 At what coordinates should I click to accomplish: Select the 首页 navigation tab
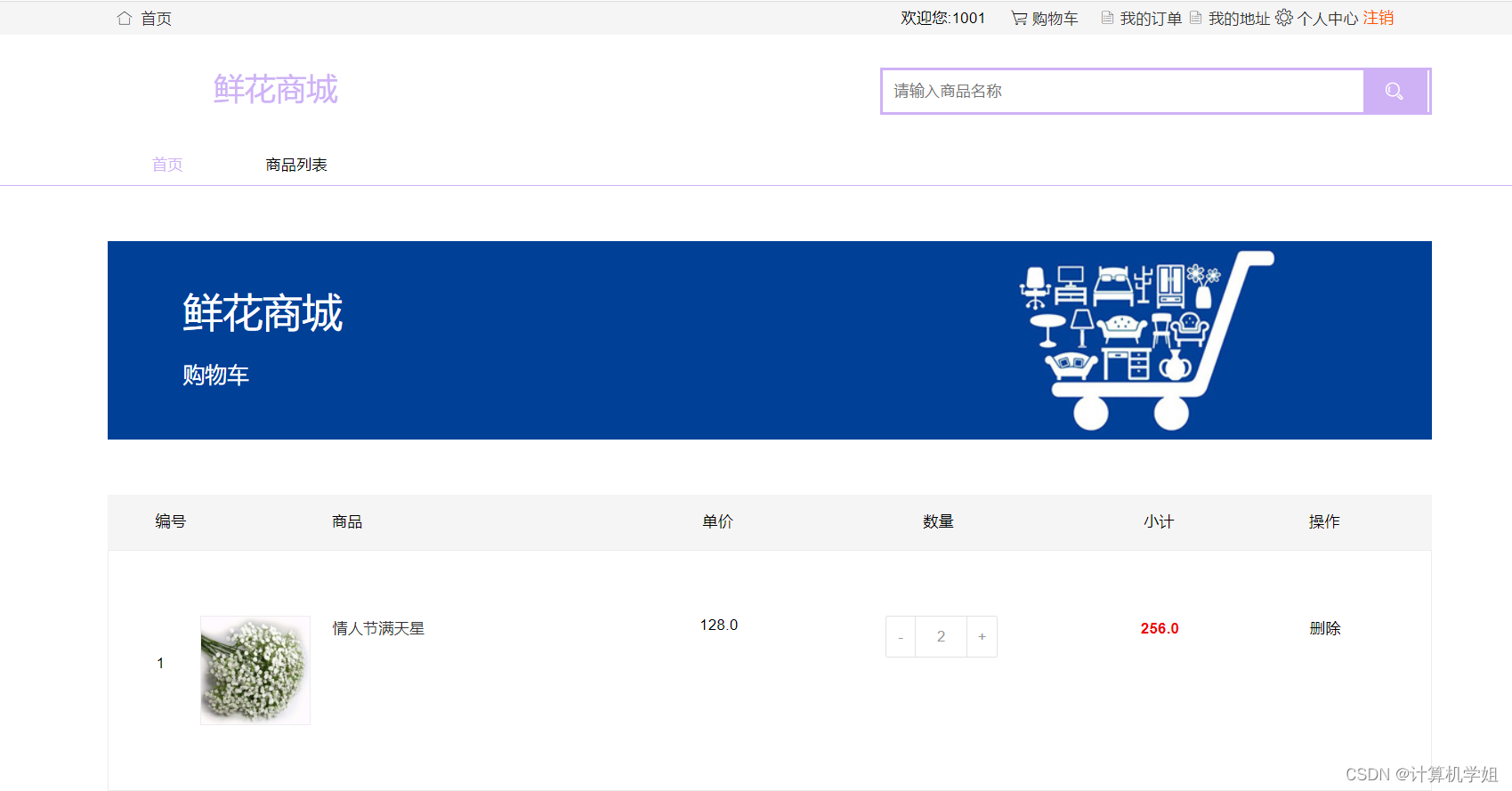point(167,165)
